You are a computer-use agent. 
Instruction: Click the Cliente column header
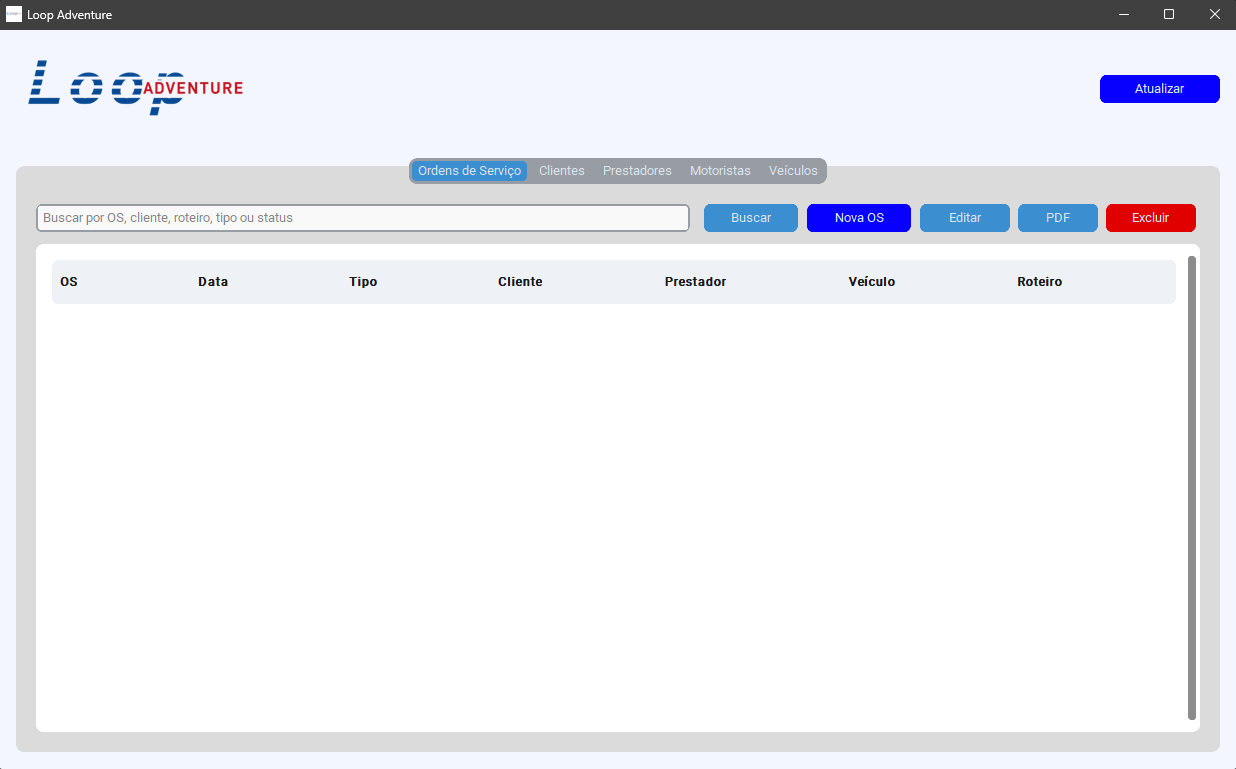(520, 282)
